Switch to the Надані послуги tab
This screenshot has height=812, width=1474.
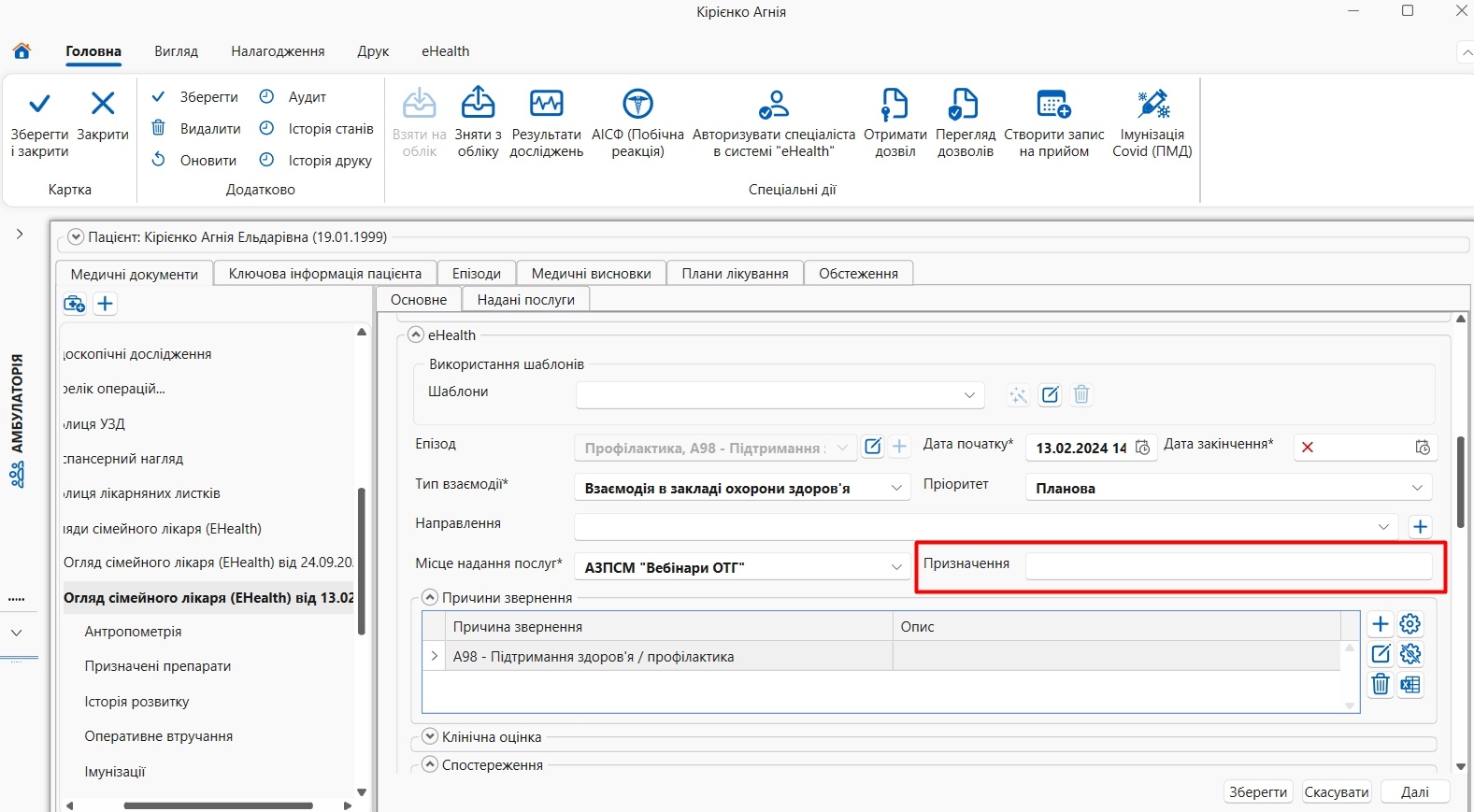coord(525,299)
